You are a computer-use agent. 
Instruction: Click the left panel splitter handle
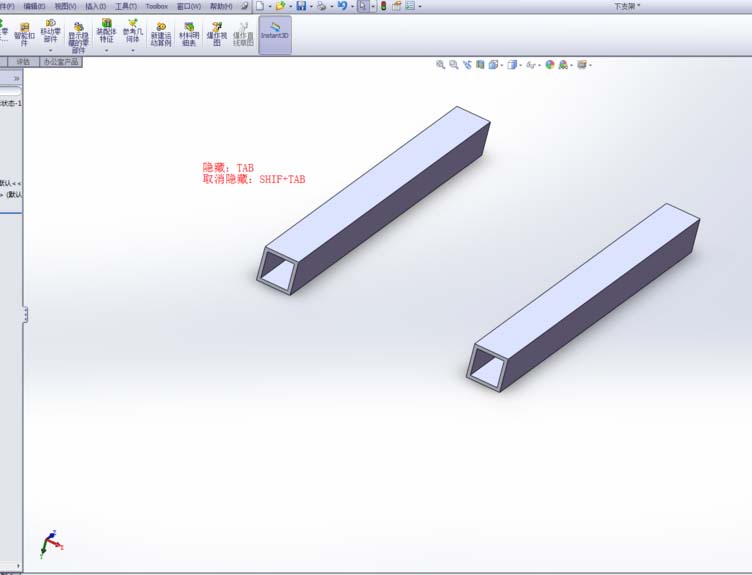point(25,315)
